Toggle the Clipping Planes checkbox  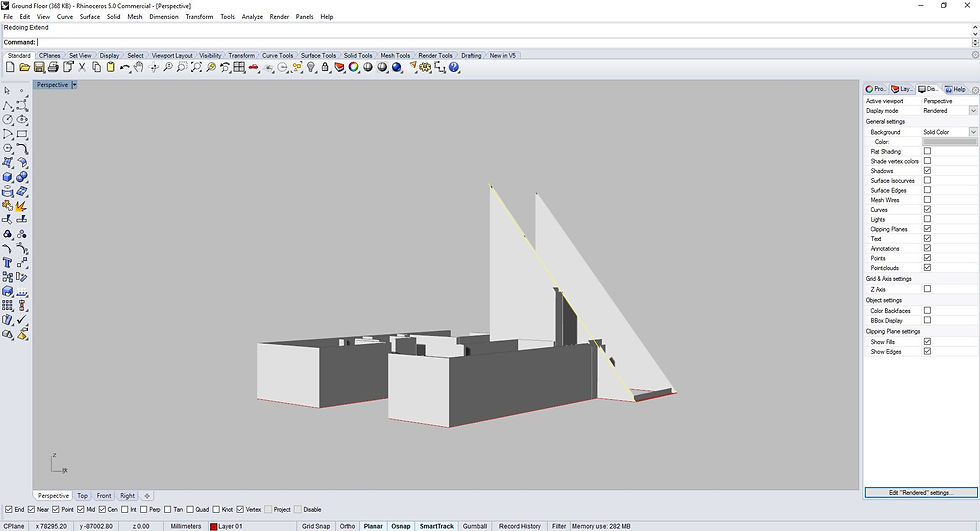click(928, 229)
